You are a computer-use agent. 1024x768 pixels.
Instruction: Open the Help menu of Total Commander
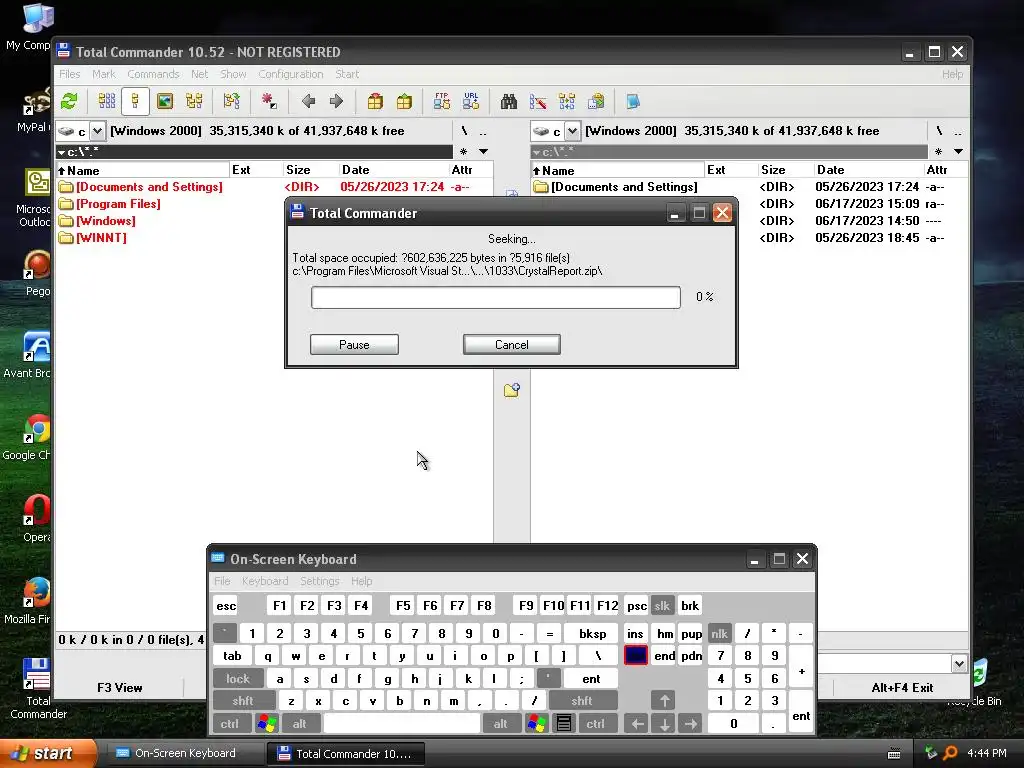click(x=952, y=74)
